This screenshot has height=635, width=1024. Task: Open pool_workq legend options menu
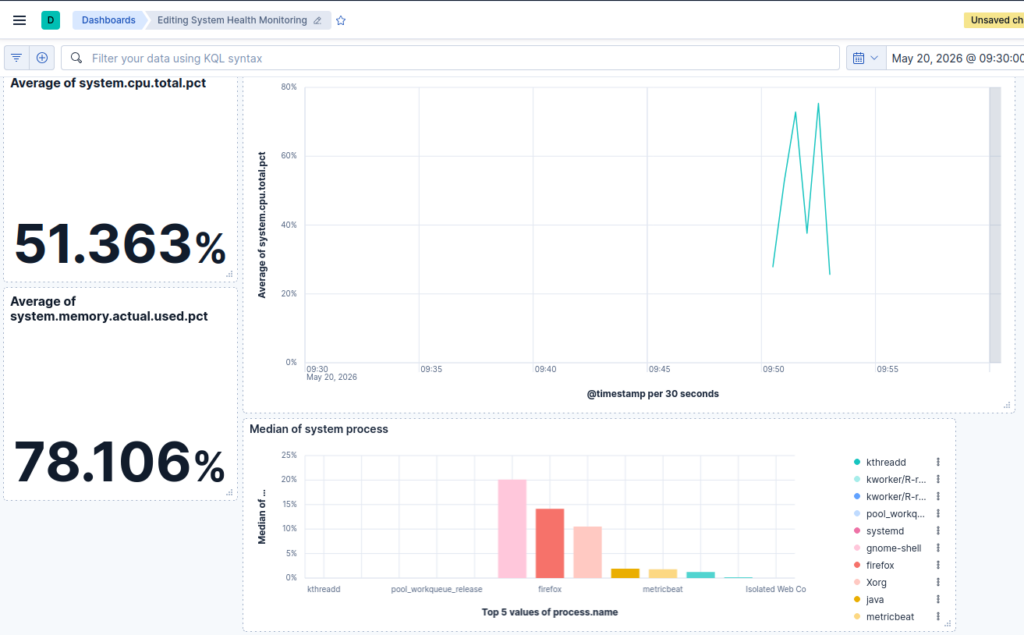[x=938, y=513]
